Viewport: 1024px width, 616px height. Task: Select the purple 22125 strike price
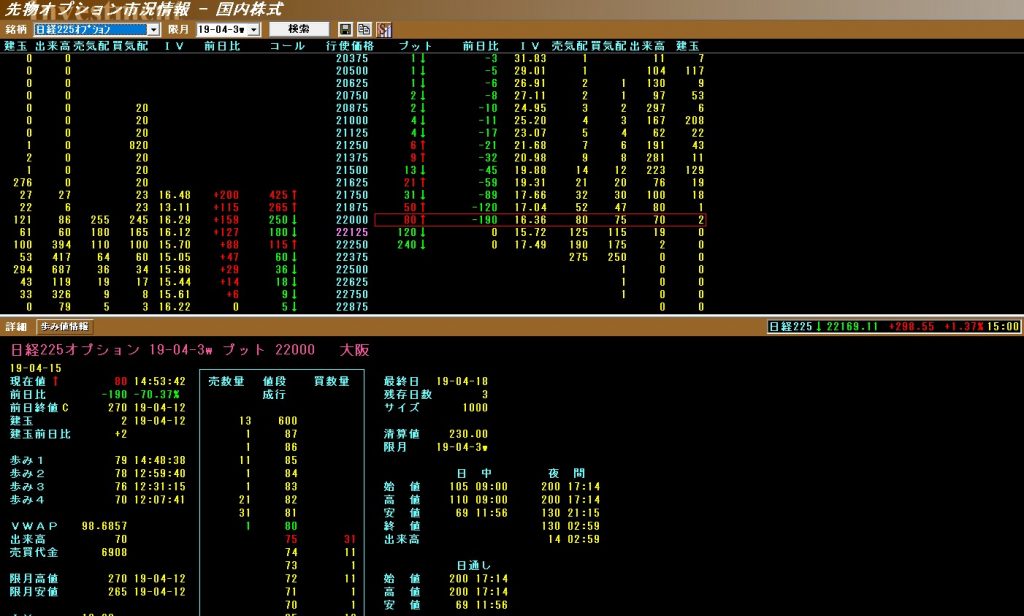point(352,232)
